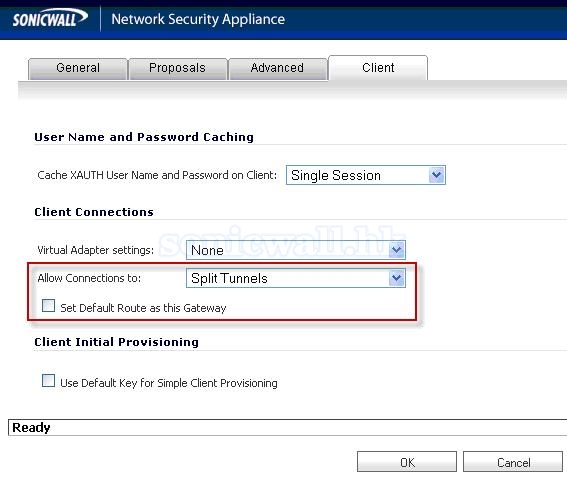Check Use Default Key for Simple Provisioning
The height and width of the screenshot is (481, 567).
(x=48, y=381)
